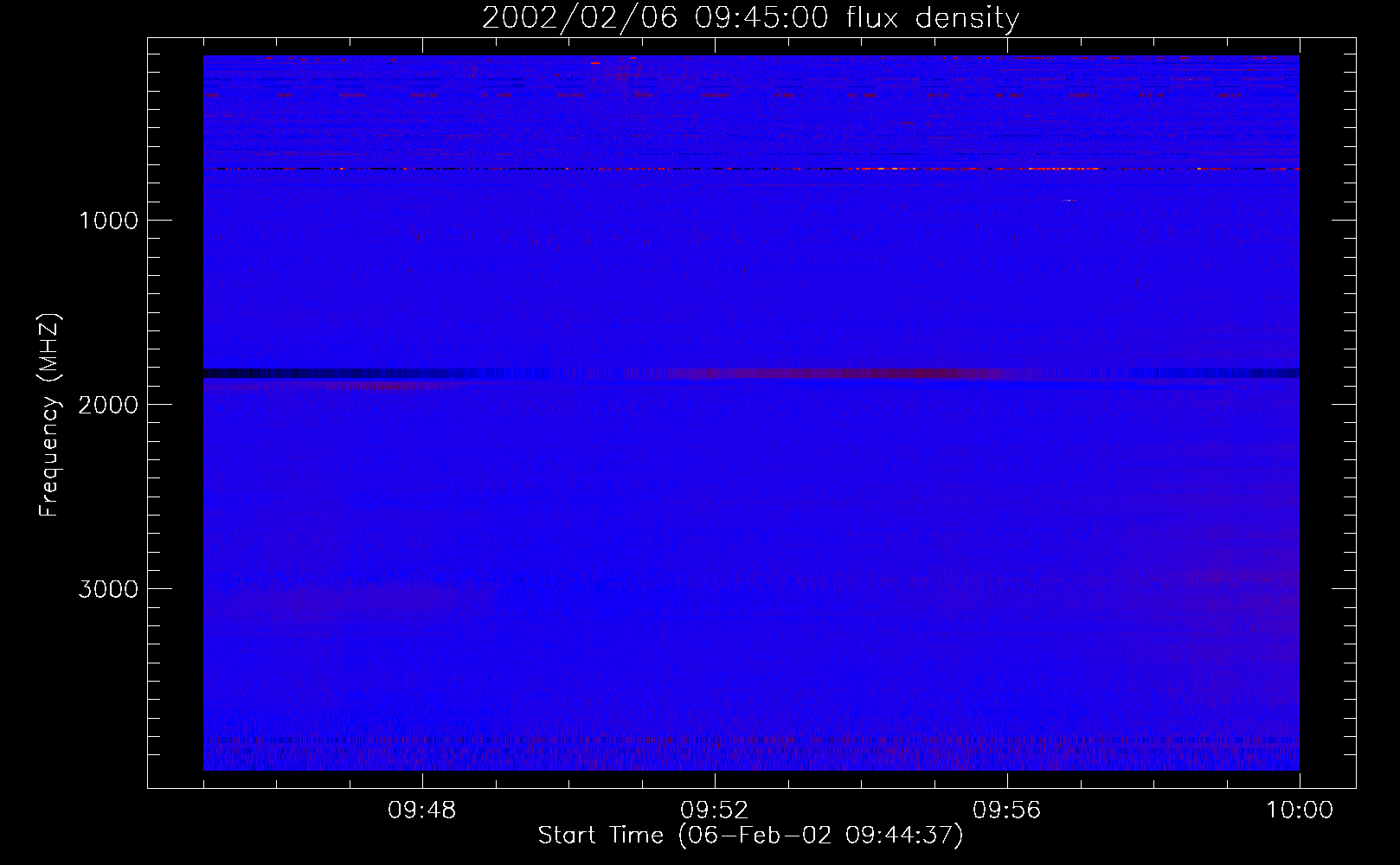Click the 'Start Time (06-Feb-02 09:44:37)' label
The image size is (1400, 865).
click(750, 836)
